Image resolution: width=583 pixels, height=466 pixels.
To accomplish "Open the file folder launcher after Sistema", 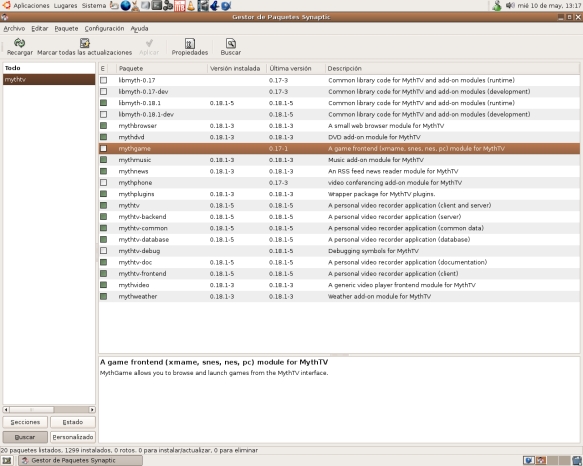I will click(114, 5).
